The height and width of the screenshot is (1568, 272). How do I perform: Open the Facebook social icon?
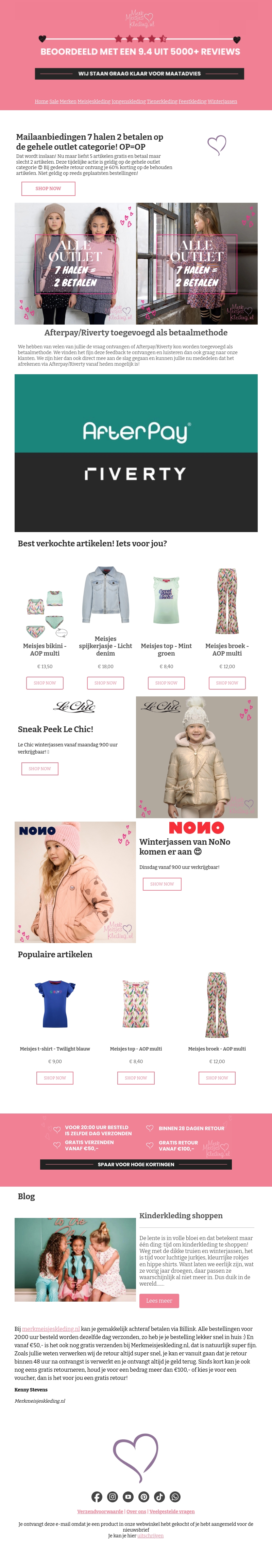(97, 1497)
